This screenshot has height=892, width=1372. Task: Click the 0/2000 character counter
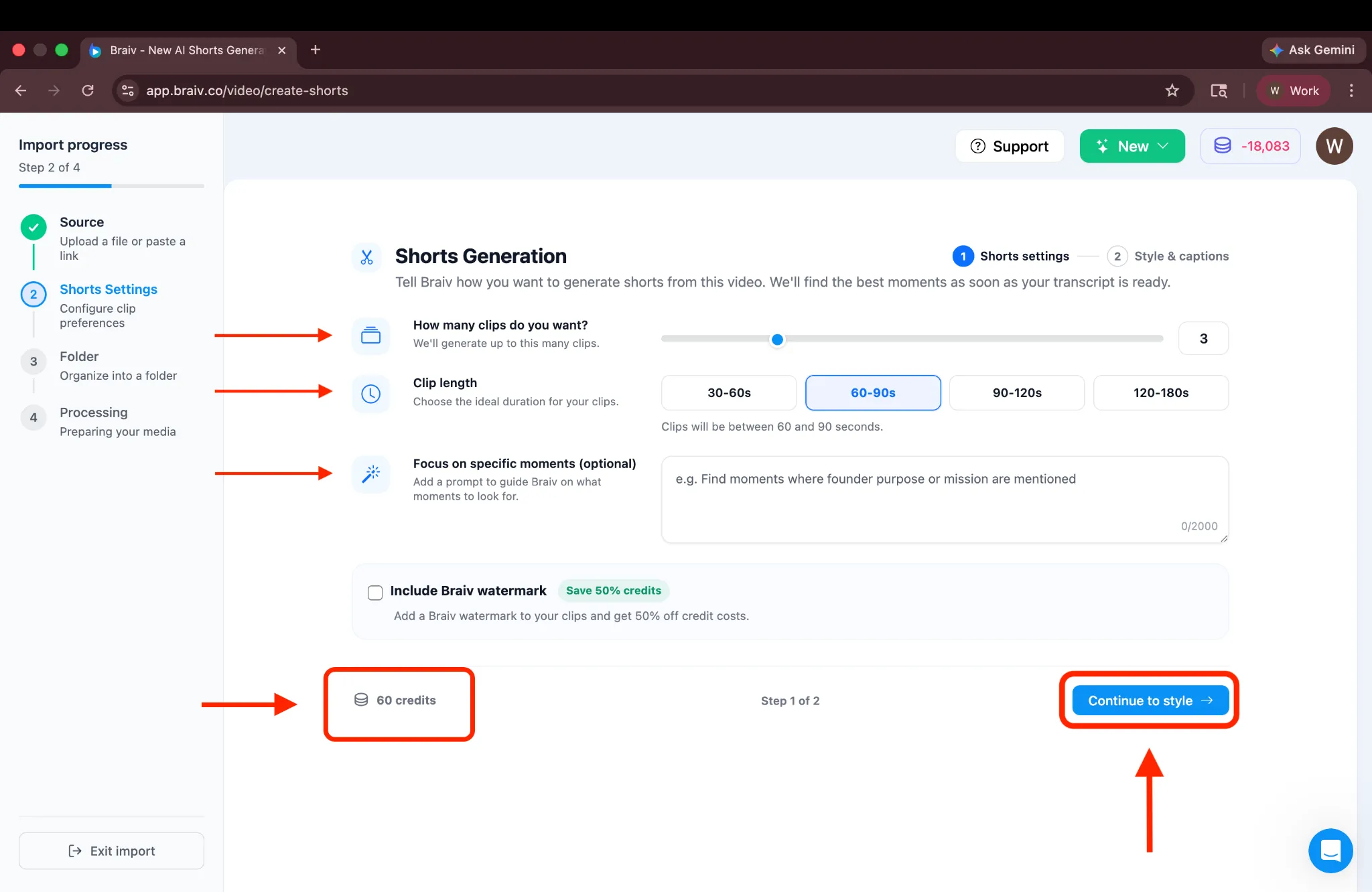[x=1199, y=526]
